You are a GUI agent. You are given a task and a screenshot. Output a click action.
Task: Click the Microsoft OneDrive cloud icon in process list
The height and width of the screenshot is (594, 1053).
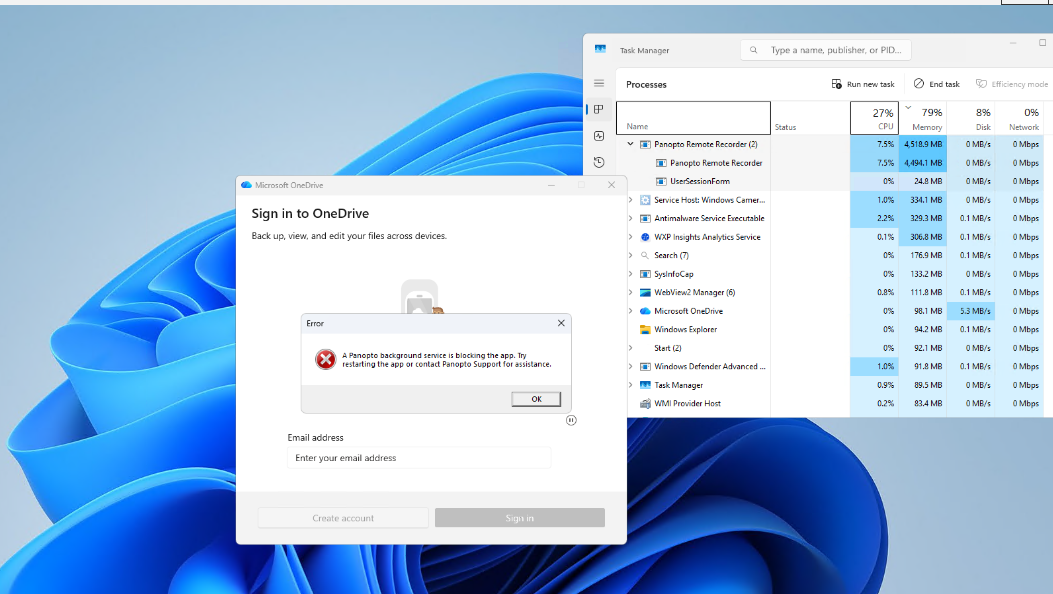pyautogui.click(x=645, y=311)
